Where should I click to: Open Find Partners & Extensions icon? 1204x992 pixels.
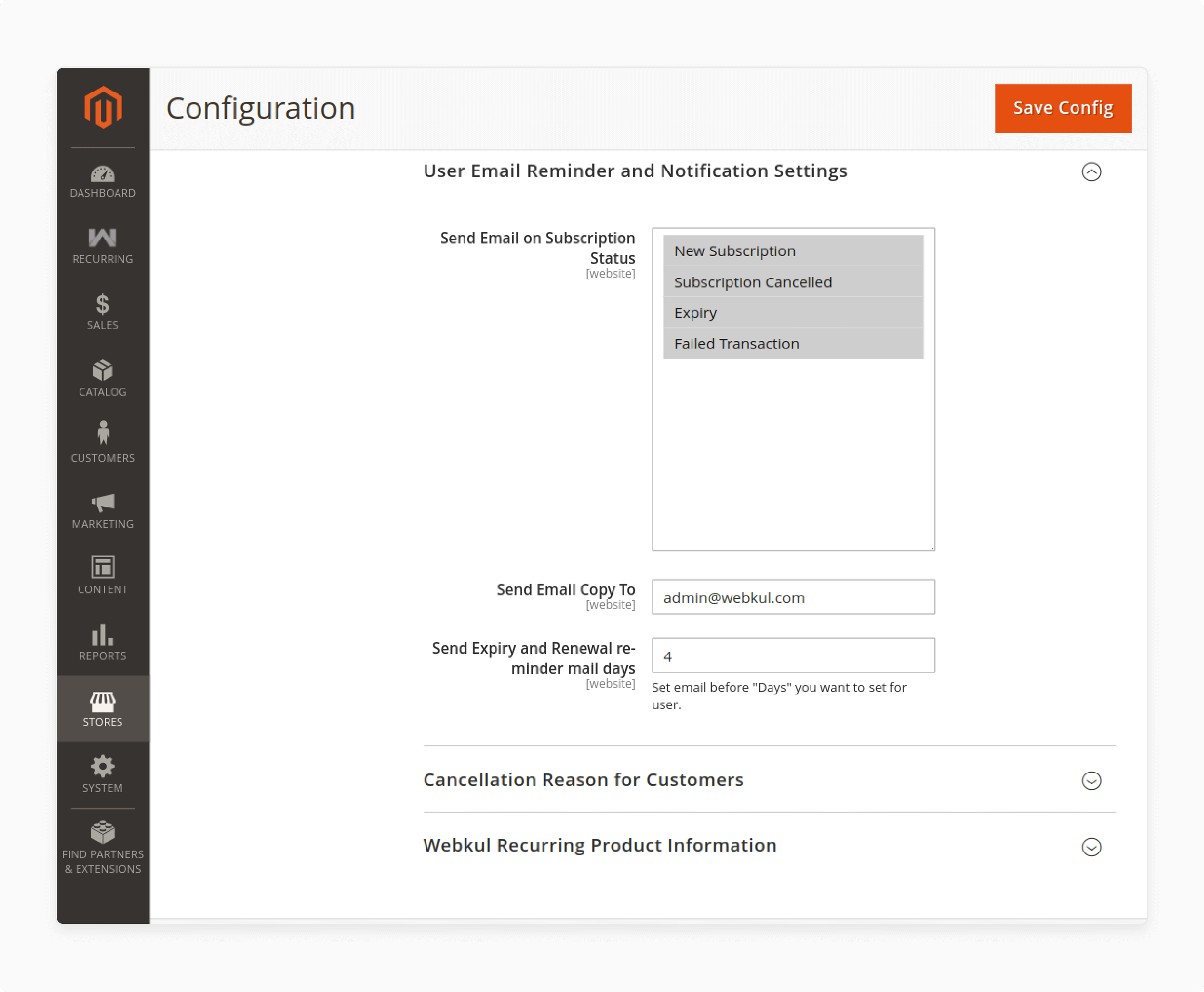(x=103, y=832)
